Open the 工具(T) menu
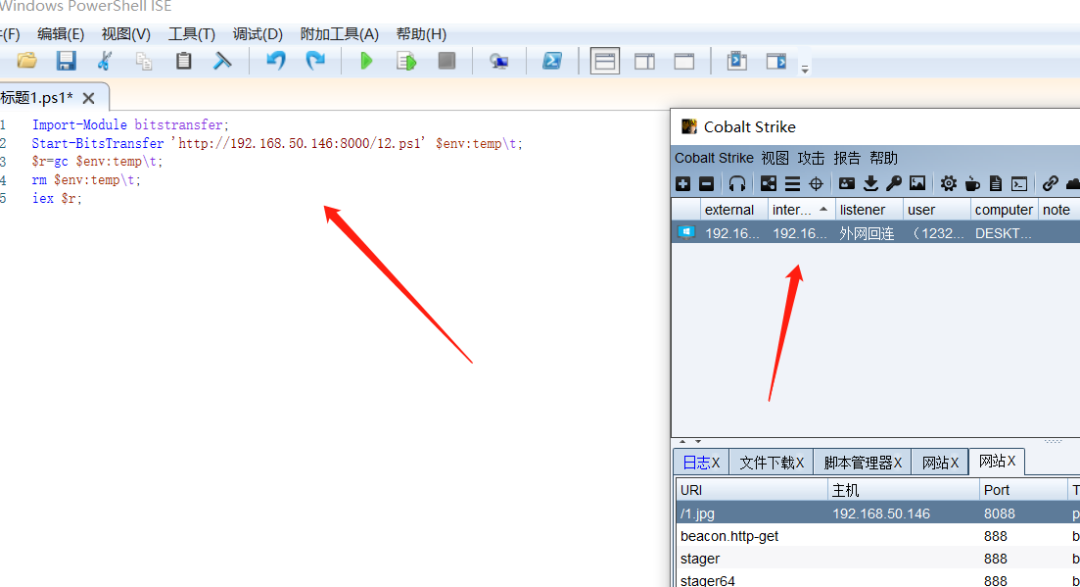1080x587 pixels. tap(191, 34)
